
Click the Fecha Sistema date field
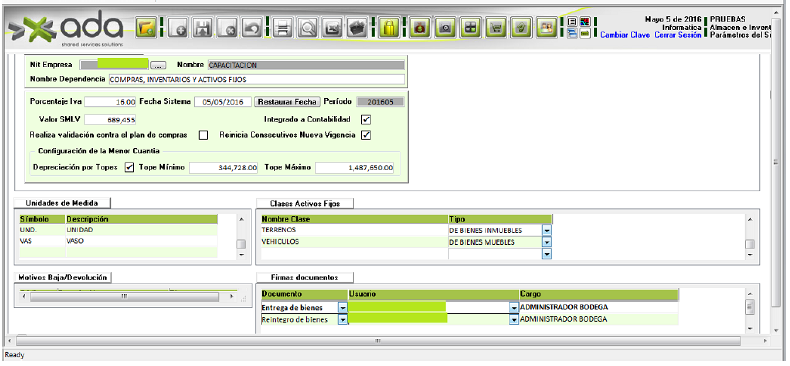223,102
